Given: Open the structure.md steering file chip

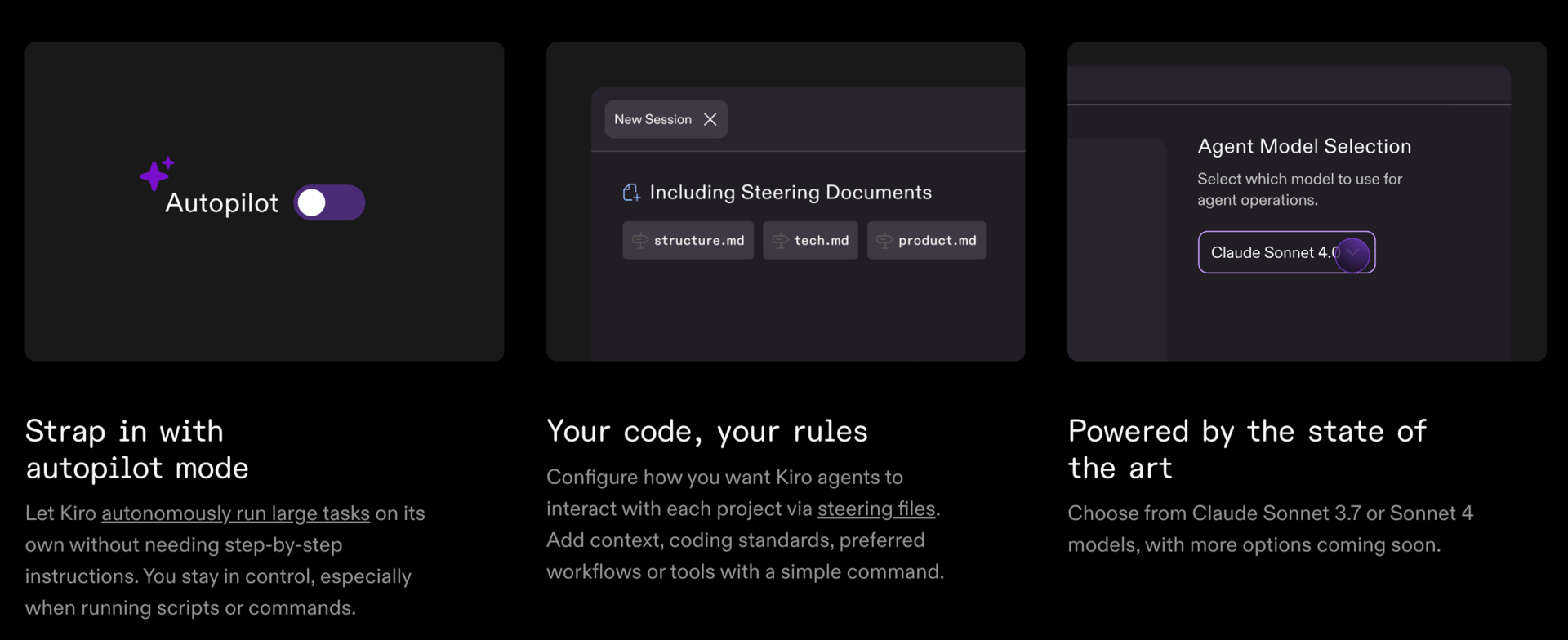Looking at the screenshot, I should pos(688,240).
